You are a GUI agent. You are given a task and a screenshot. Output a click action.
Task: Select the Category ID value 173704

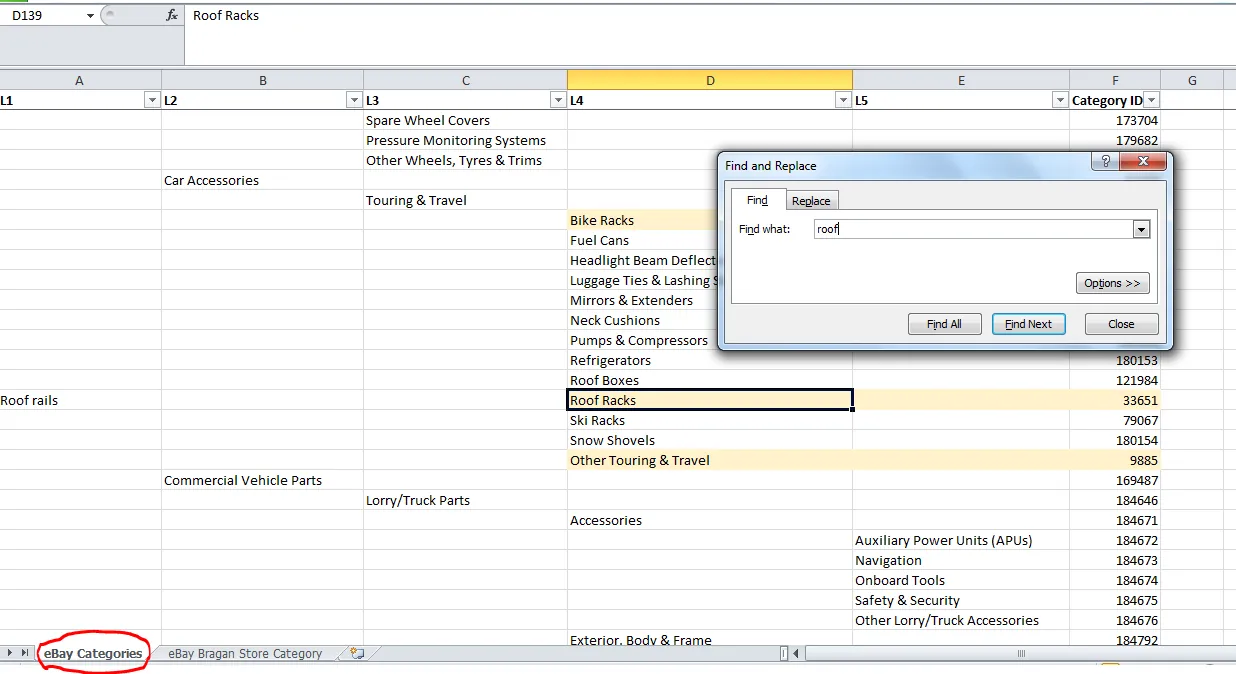point(1115,120)
